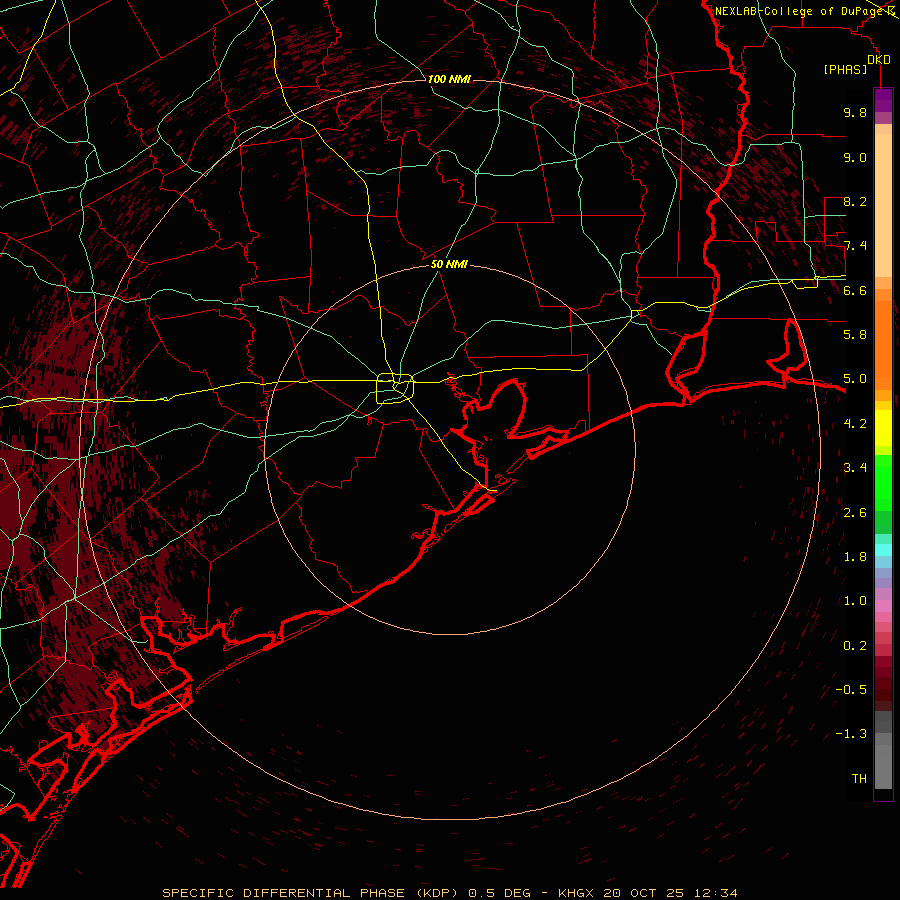Click the -1.3 scale value
Viewport: 900px width, 900px height.
[851, 734]
